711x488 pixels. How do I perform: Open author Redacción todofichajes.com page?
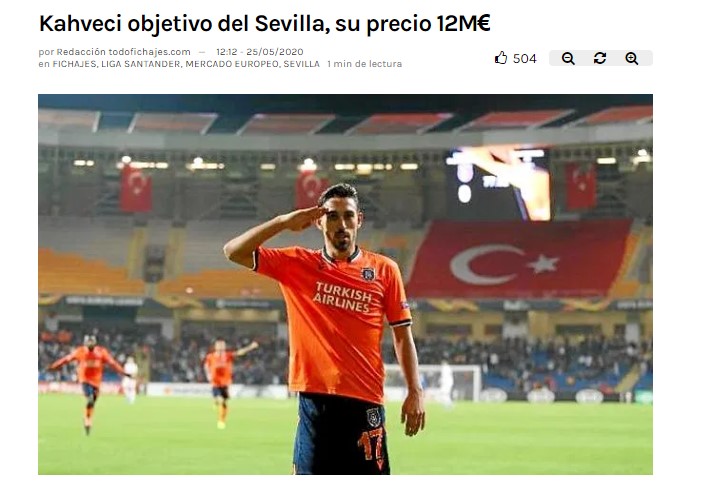(x=123, y=52)
